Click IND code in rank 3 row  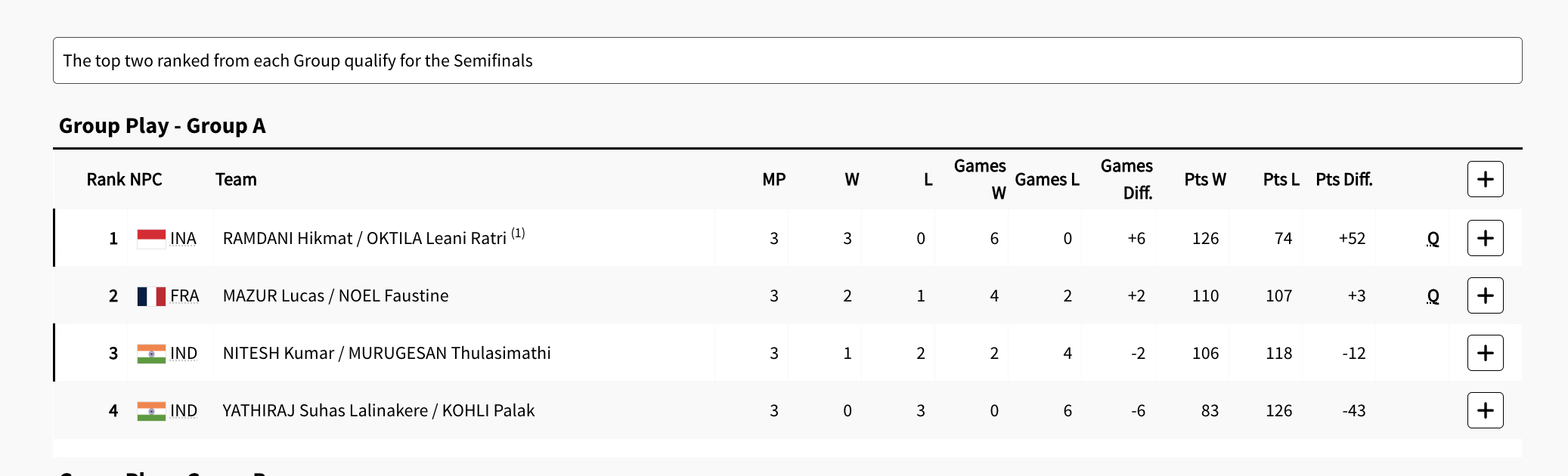(x=184, y=354)
